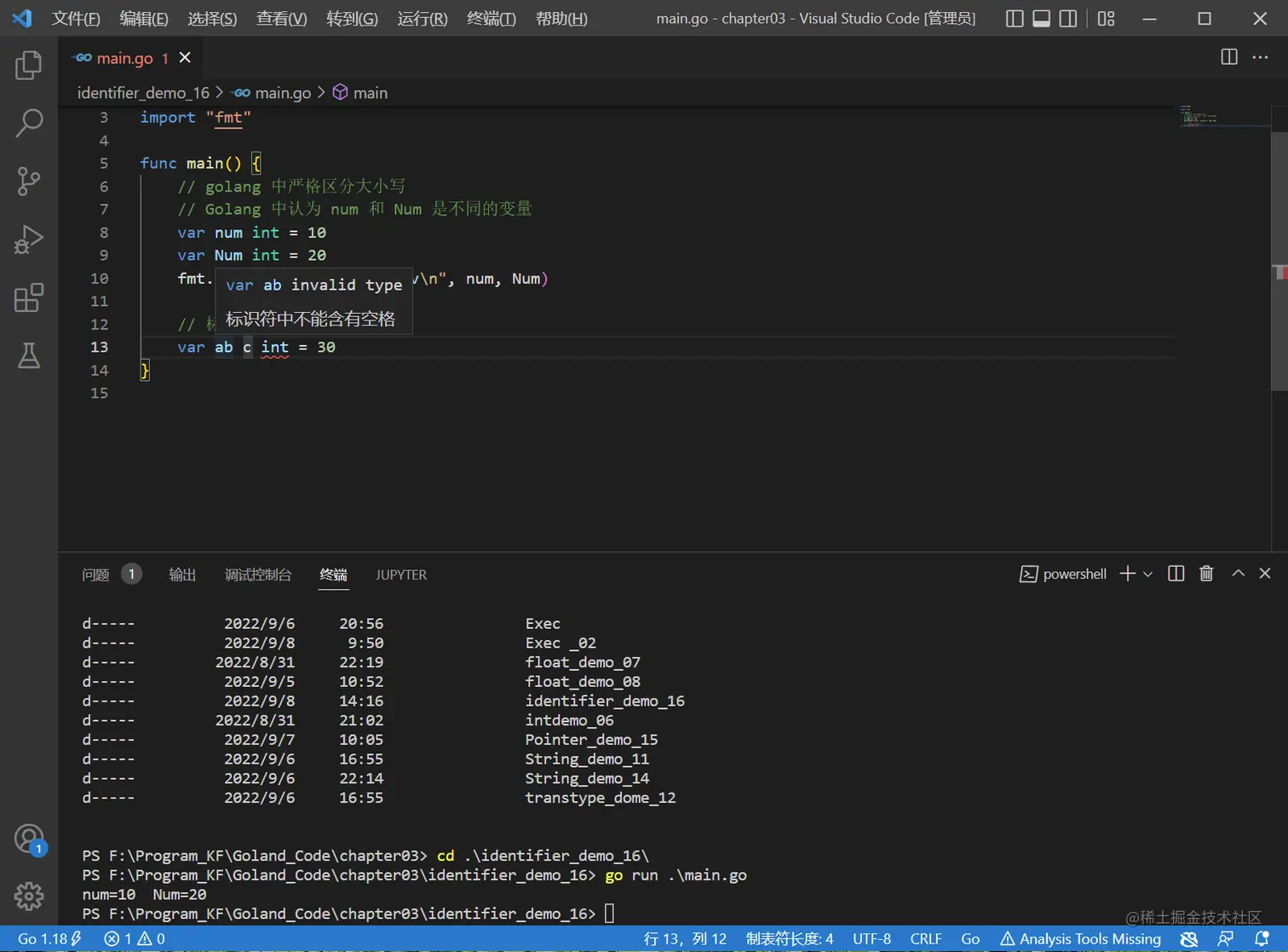Open the 终端(T) menu in menu bar
The height and width of the screenshot is (952, 1288).
491,19
